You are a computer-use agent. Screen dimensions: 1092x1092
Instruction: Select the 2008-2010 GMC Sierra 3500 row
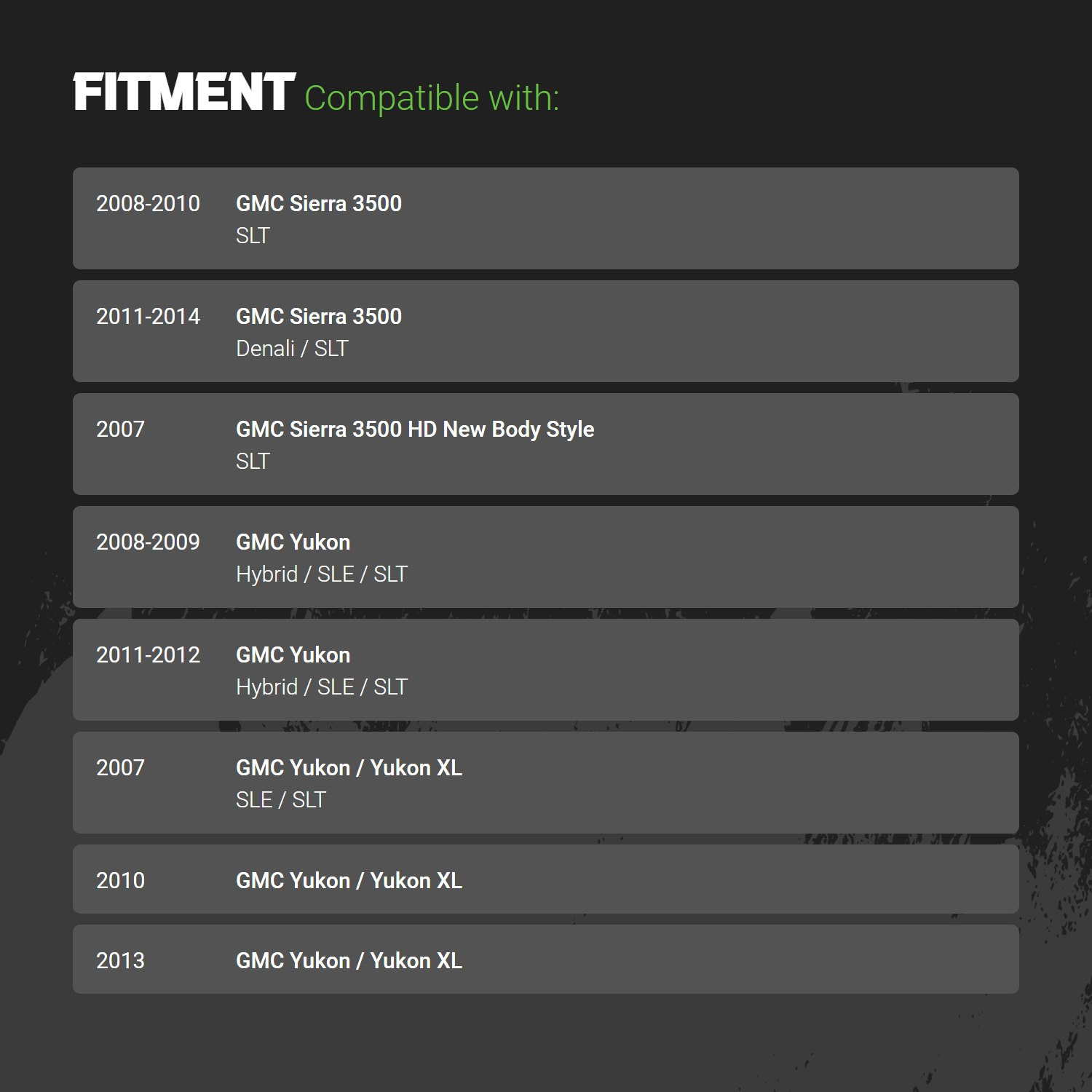[546, 218]
